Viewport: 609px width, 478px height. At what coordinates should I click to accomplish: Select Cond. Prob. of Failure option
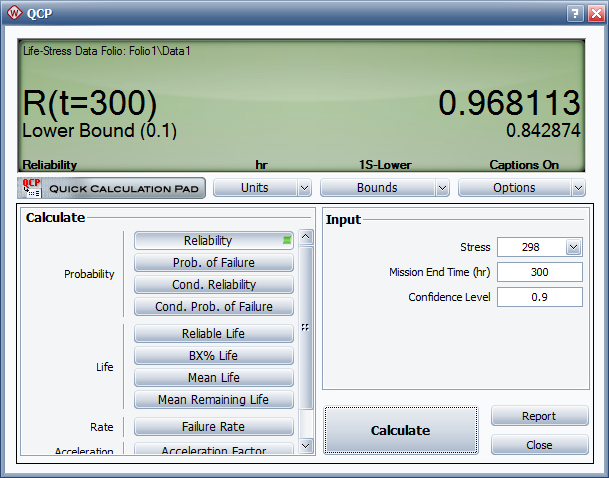(x=213, y=307)
